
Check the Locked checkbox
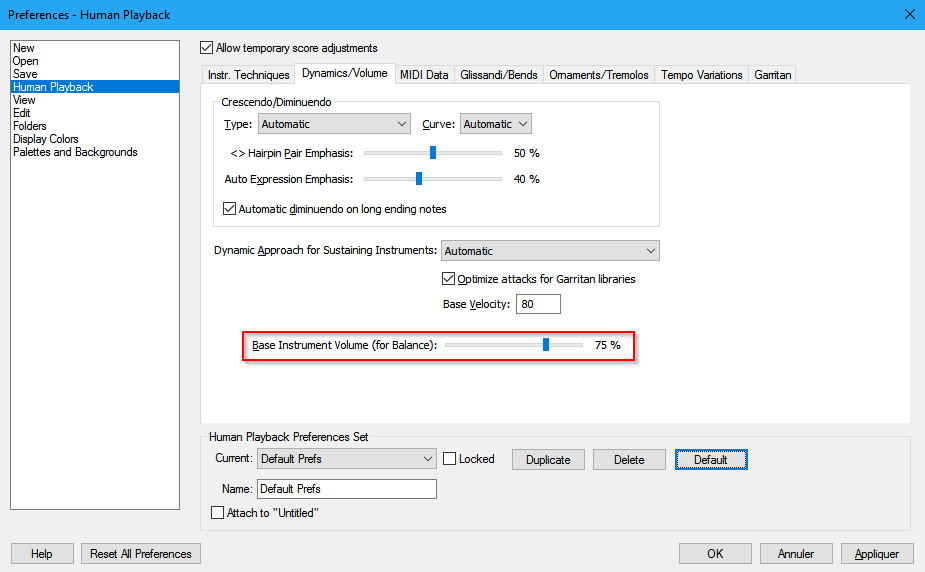450,459
